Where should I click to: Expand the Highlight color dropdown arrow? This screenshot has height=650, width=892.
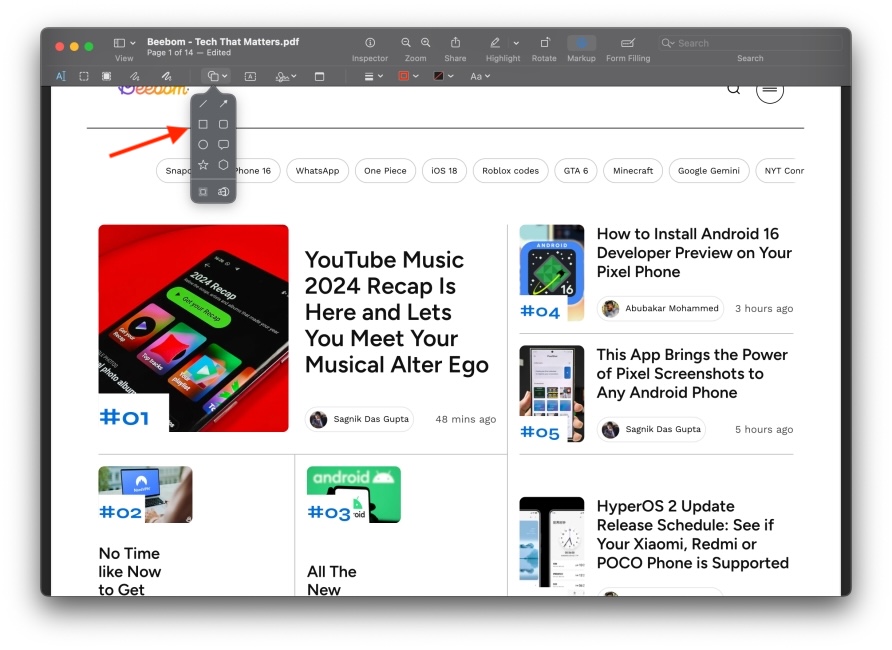coord(516,43)
